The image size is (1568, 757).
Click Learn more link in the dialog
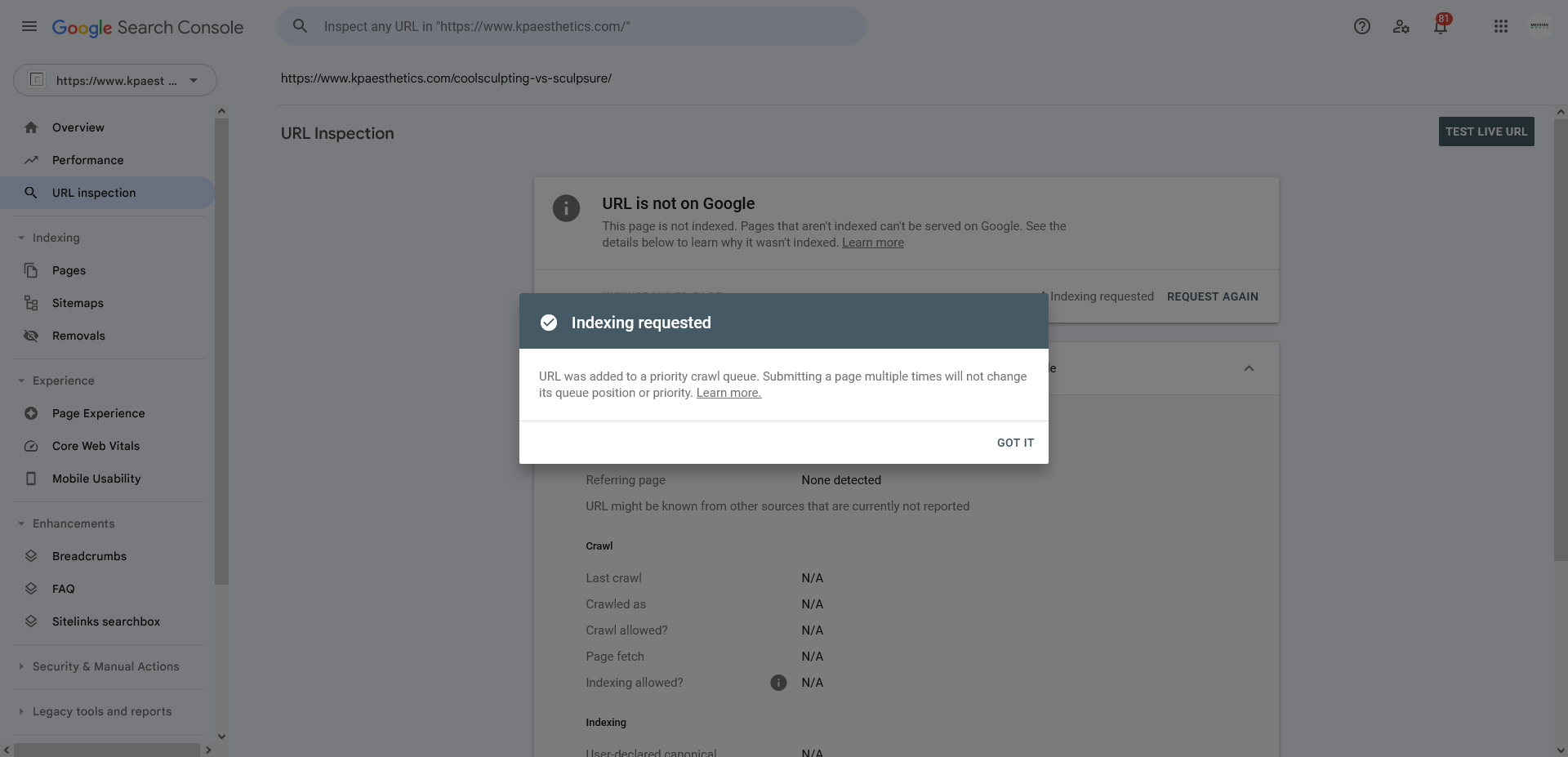(728, 393)
